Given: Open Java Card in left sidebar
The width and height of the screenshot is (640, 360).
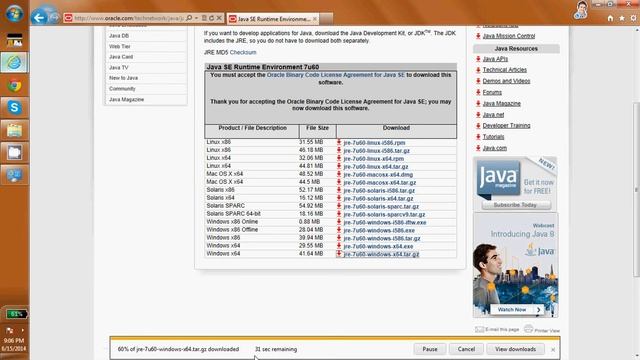Looking at the screenshot, I should coord(121,57).
